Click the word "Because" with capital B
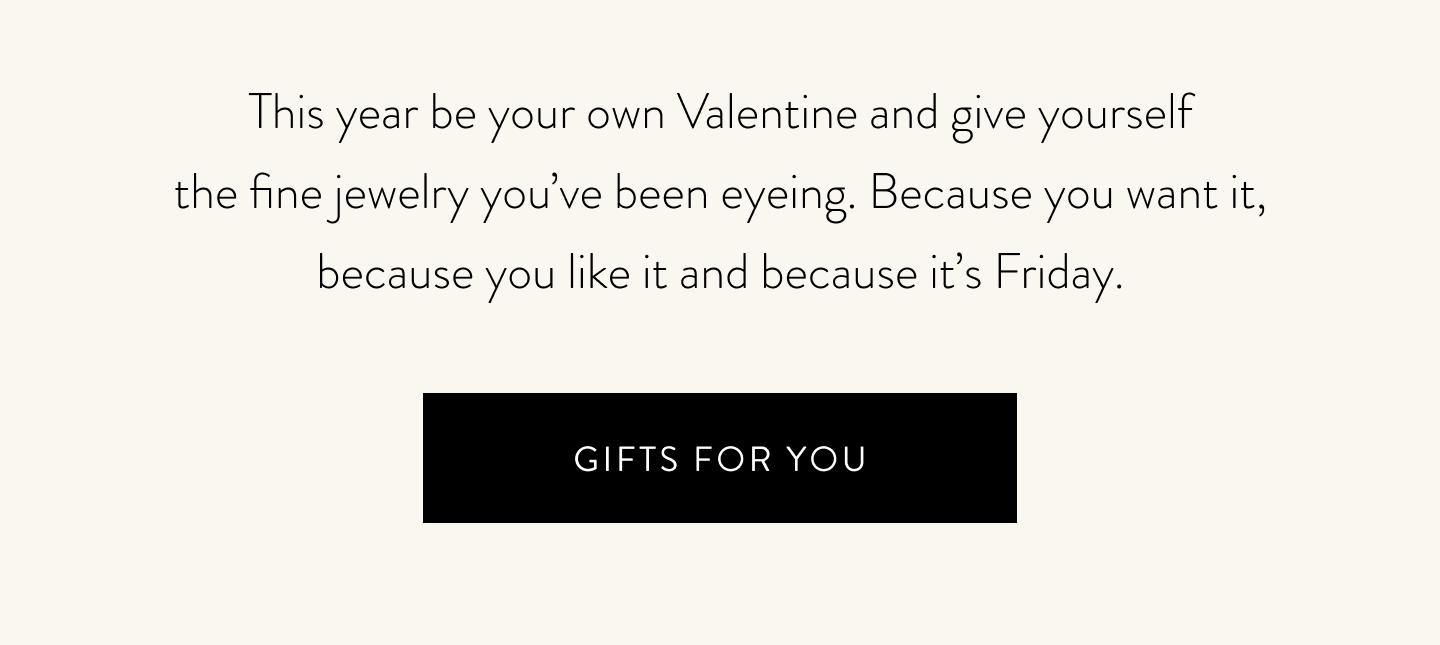The width and height of the screenshot is (1440, 645). click(950, 193)
